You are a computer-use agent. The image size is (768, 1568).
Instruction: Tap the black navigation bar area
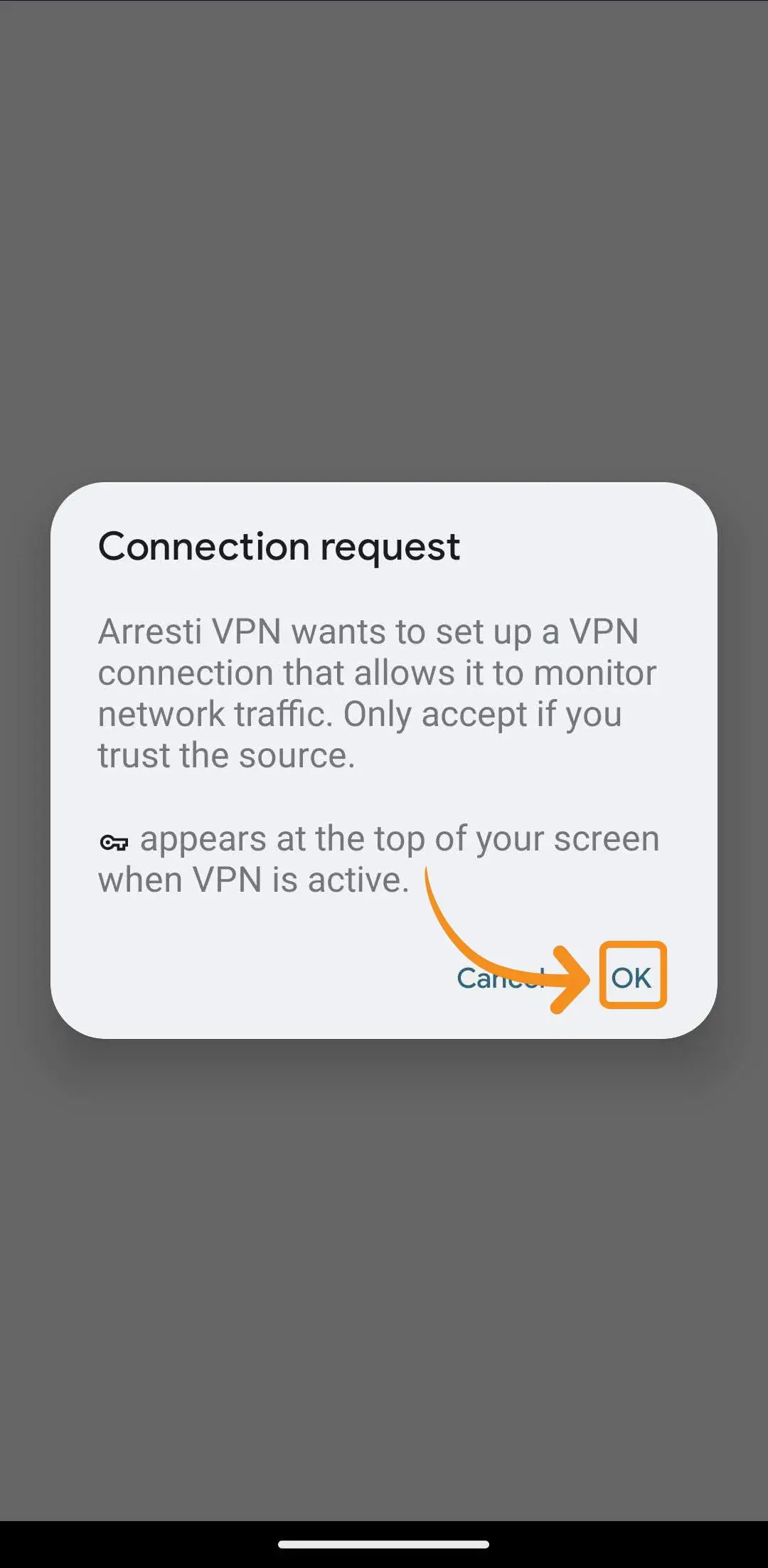point(384,1545)
